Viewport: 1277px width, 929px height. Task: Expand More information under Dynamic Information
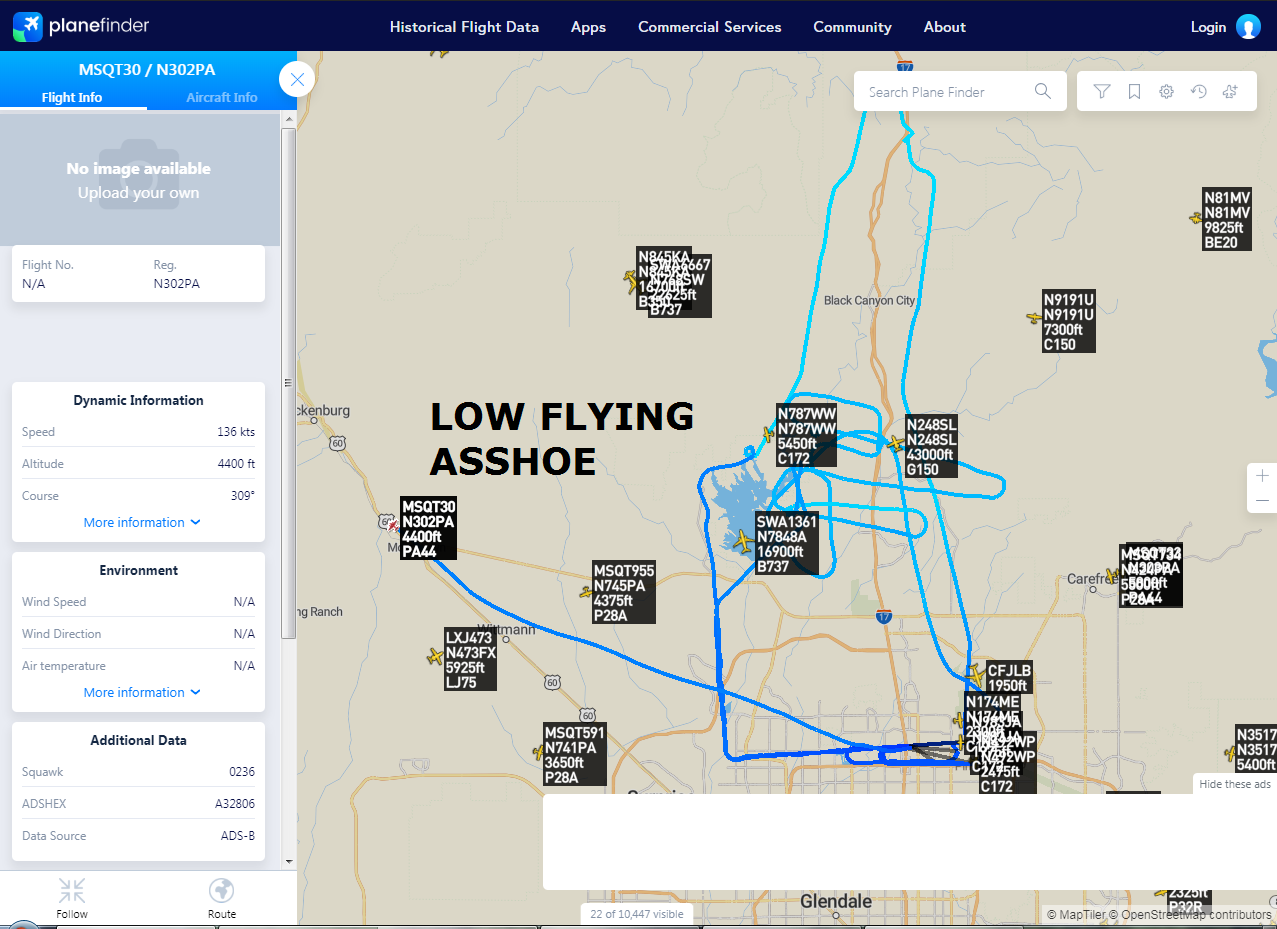pyautogui.click(x=142, y=522)
